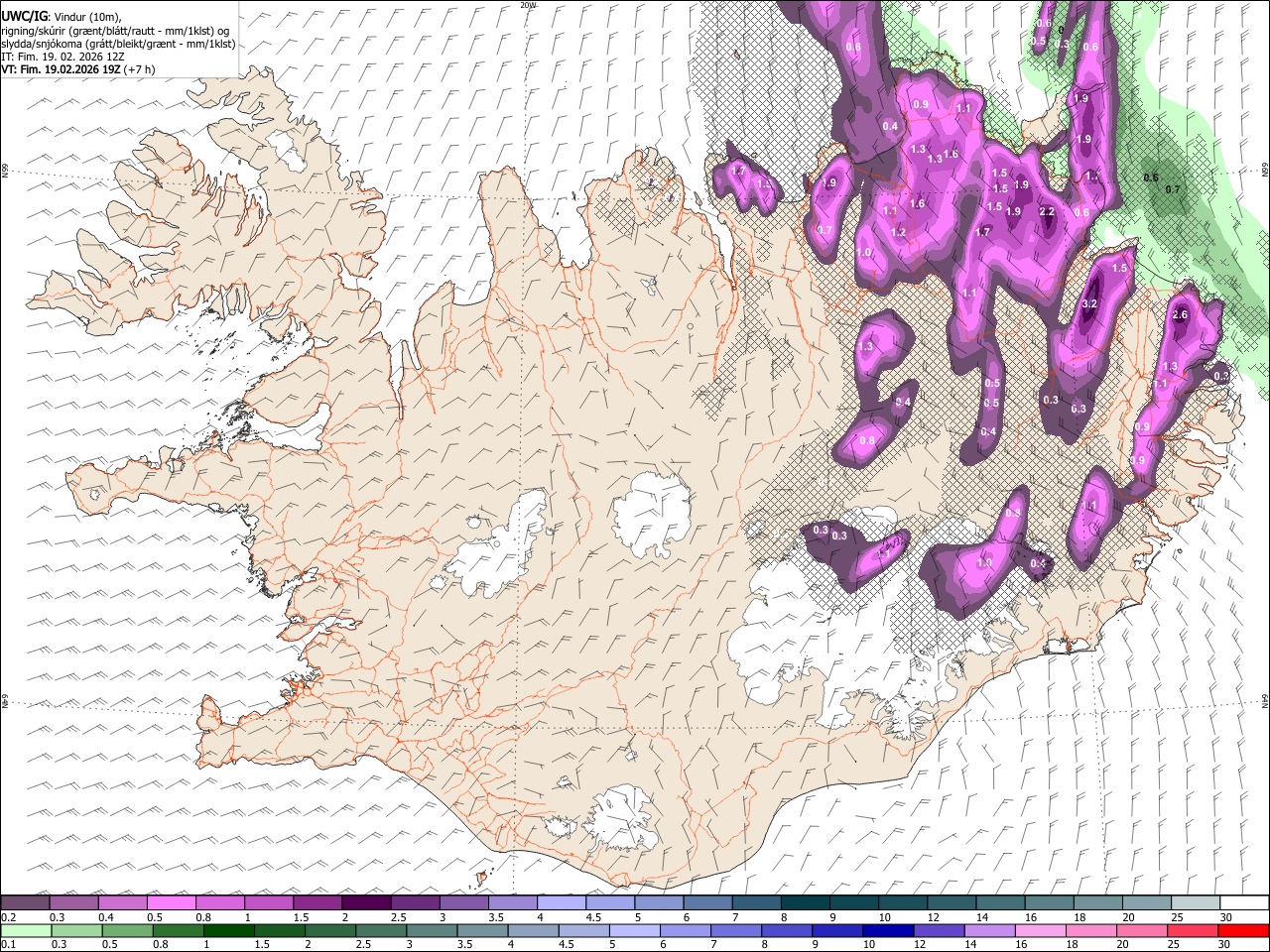The width and height of the screenshot is (1270, 952).
Task: Click the 3 gray-green swatch in bottom legend row
Action: (431, 931)
